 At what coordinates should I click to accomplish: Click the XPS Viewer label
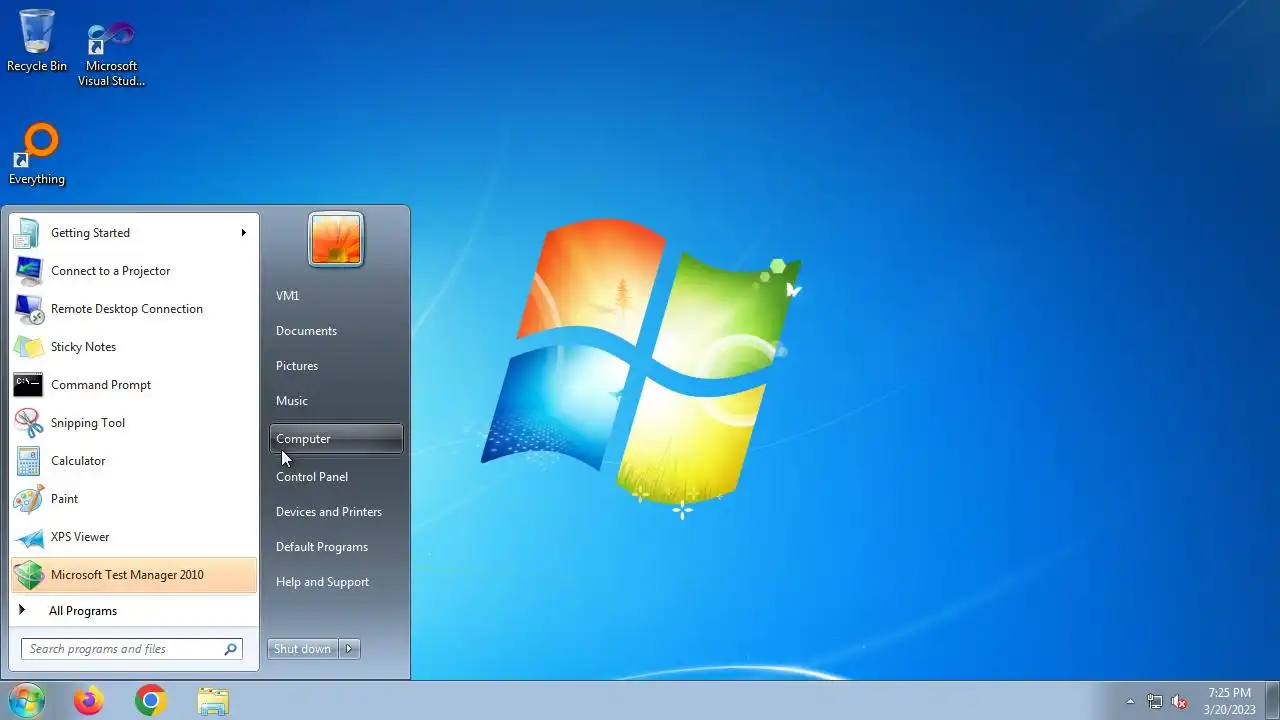[80, 537]
